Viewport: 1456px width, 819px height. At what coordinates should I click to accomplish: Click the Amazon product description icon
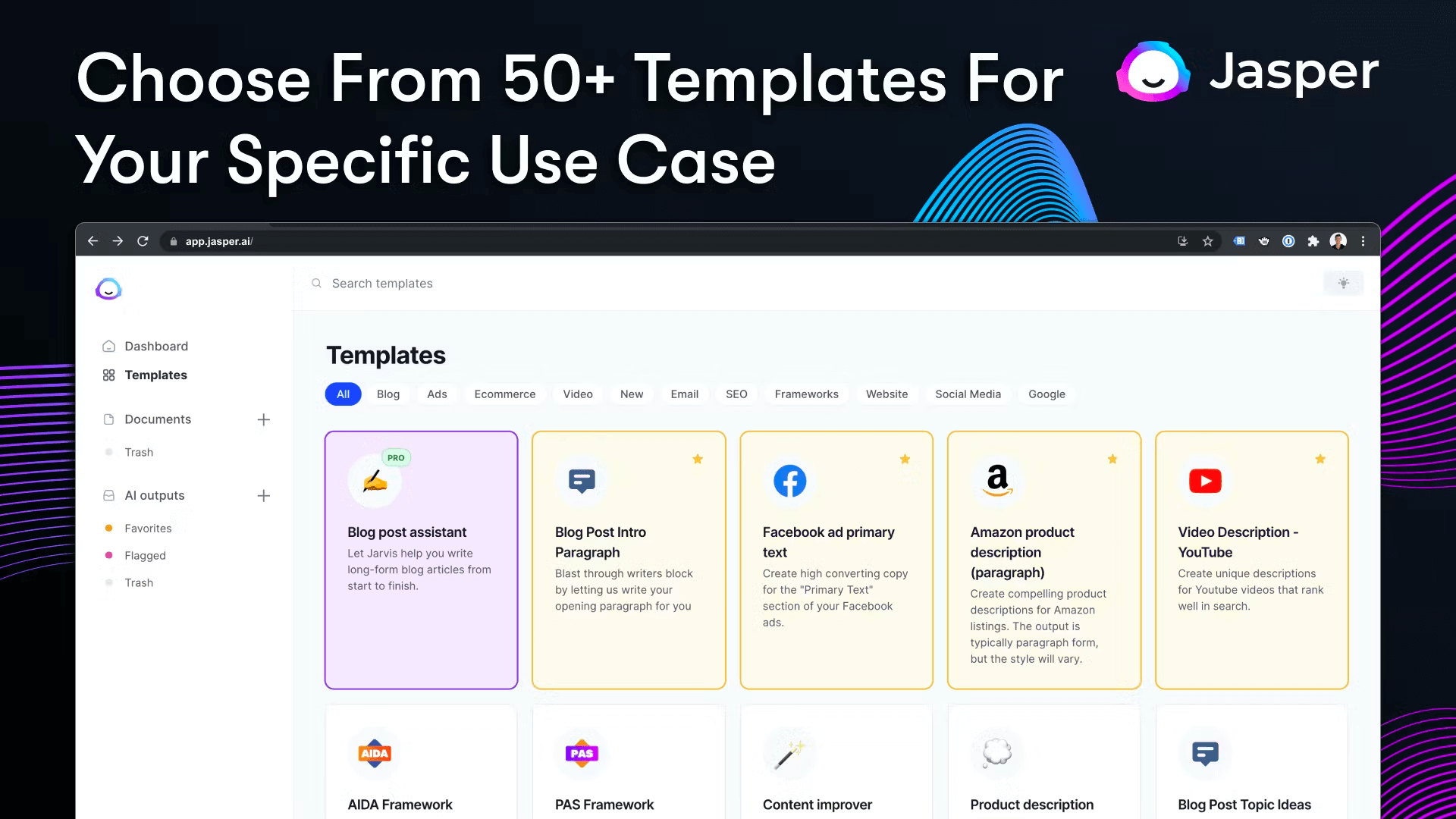997,481
